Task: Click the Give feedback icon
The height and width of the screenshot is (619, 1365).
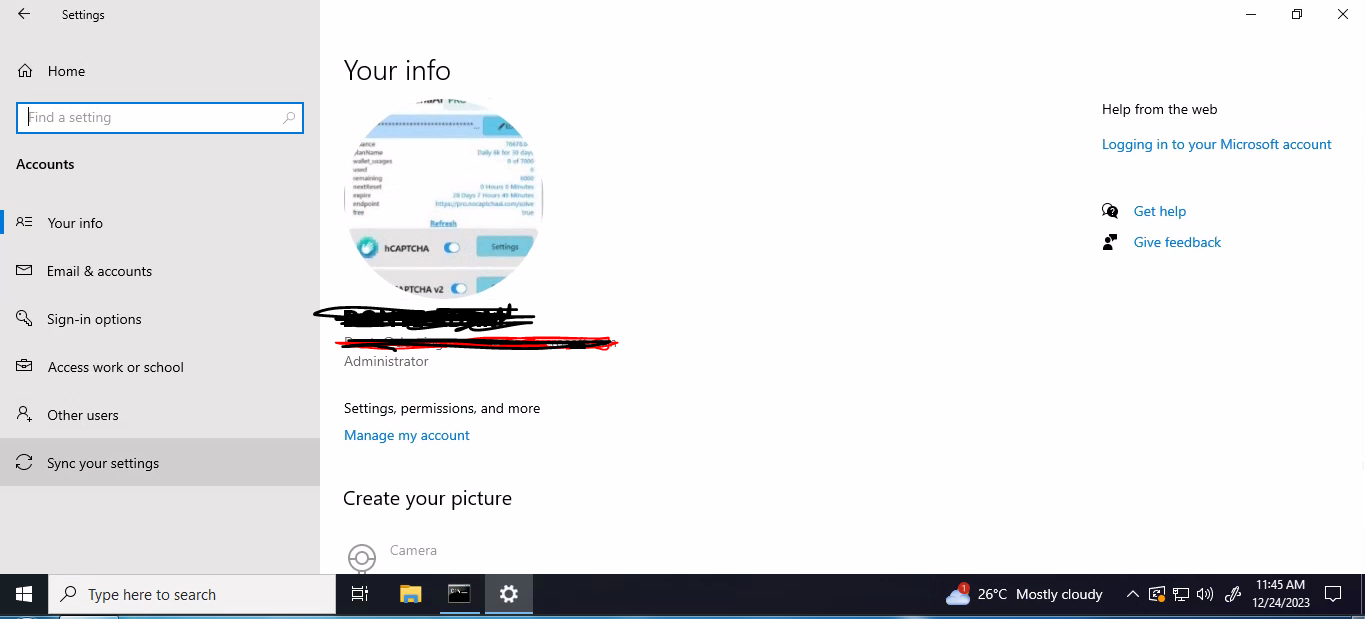Action: click(x=1110, y=242)
